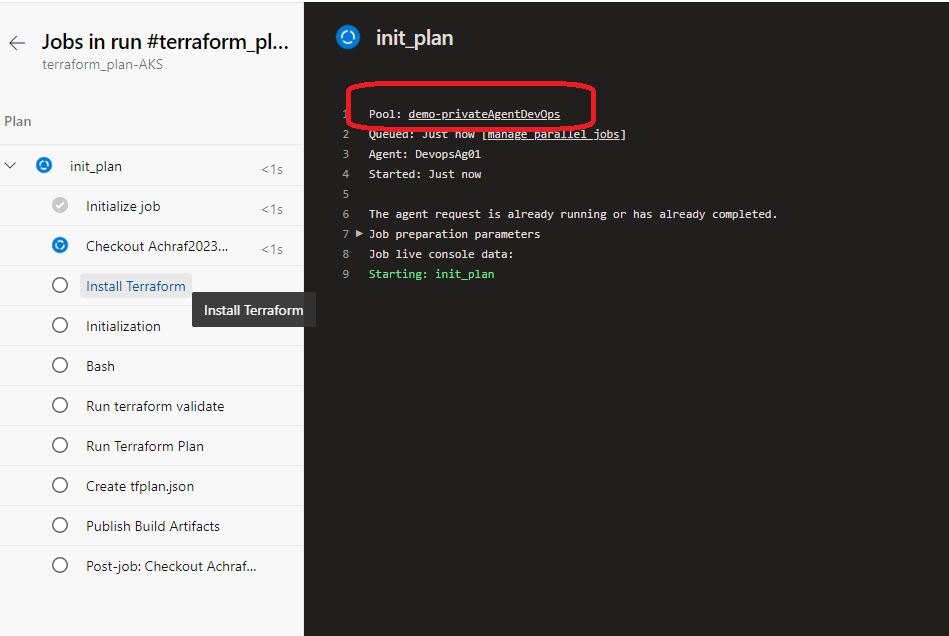Screen dimensions: 949x636
Task: Open the Run terraform validate step
Action: (155, 406)
